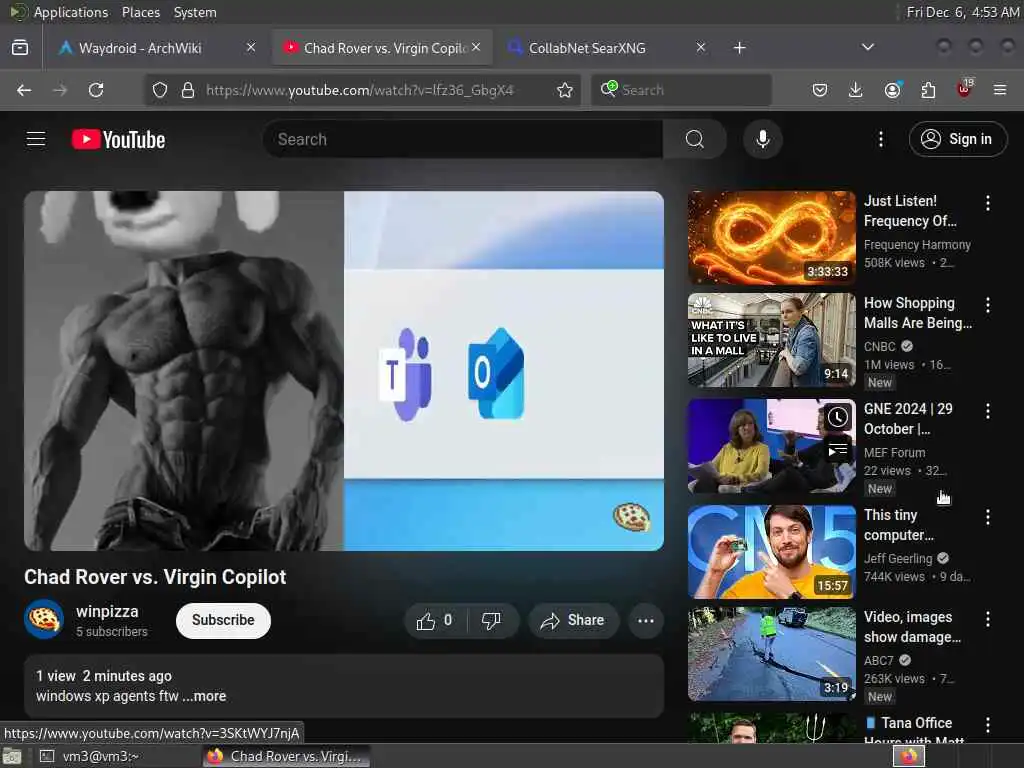The width and height of the screenshot is (1024, 768).
Task: Open Firefox account icon
Action: 892,90
